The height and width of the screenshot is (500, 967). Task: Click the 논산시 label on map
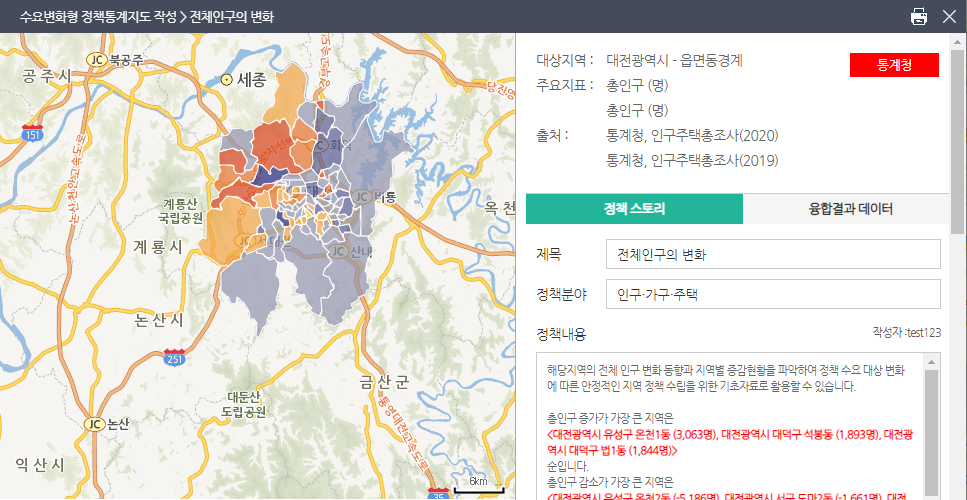point(159,320)
